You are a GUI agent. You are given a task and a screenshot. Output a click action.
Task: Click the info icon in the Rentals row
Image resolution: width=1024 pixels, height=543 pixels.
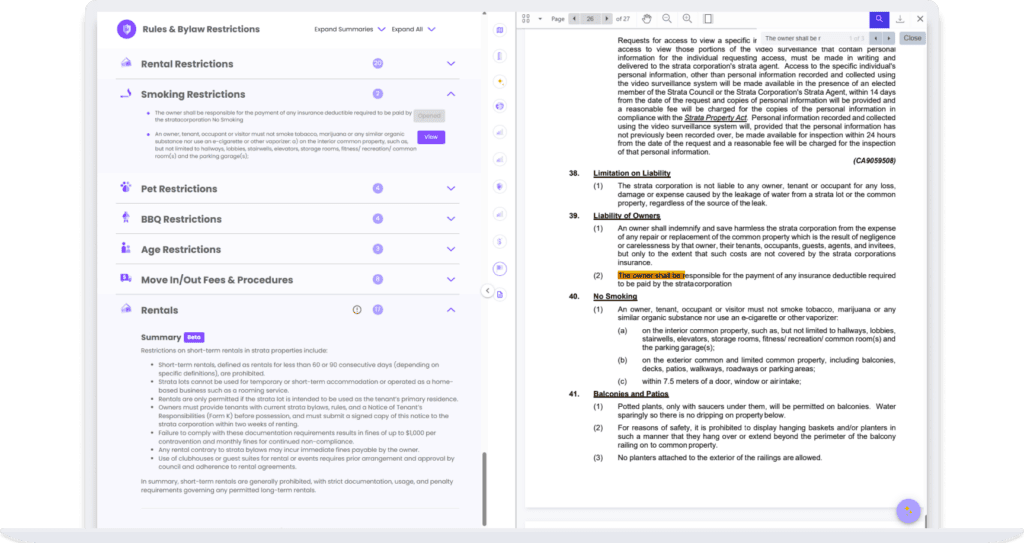click(x=357, y=310)
